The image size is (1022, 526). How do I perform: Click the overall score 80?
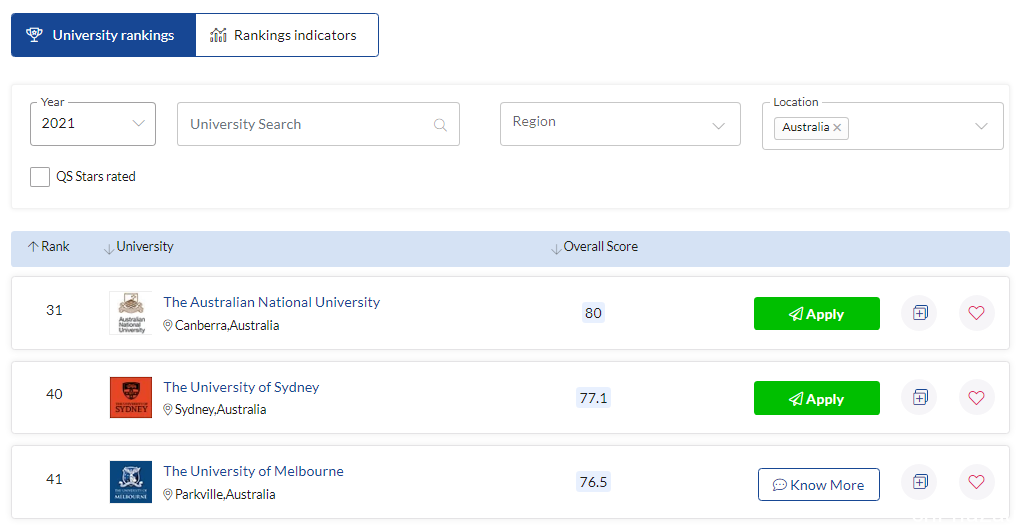click(593, 313)
